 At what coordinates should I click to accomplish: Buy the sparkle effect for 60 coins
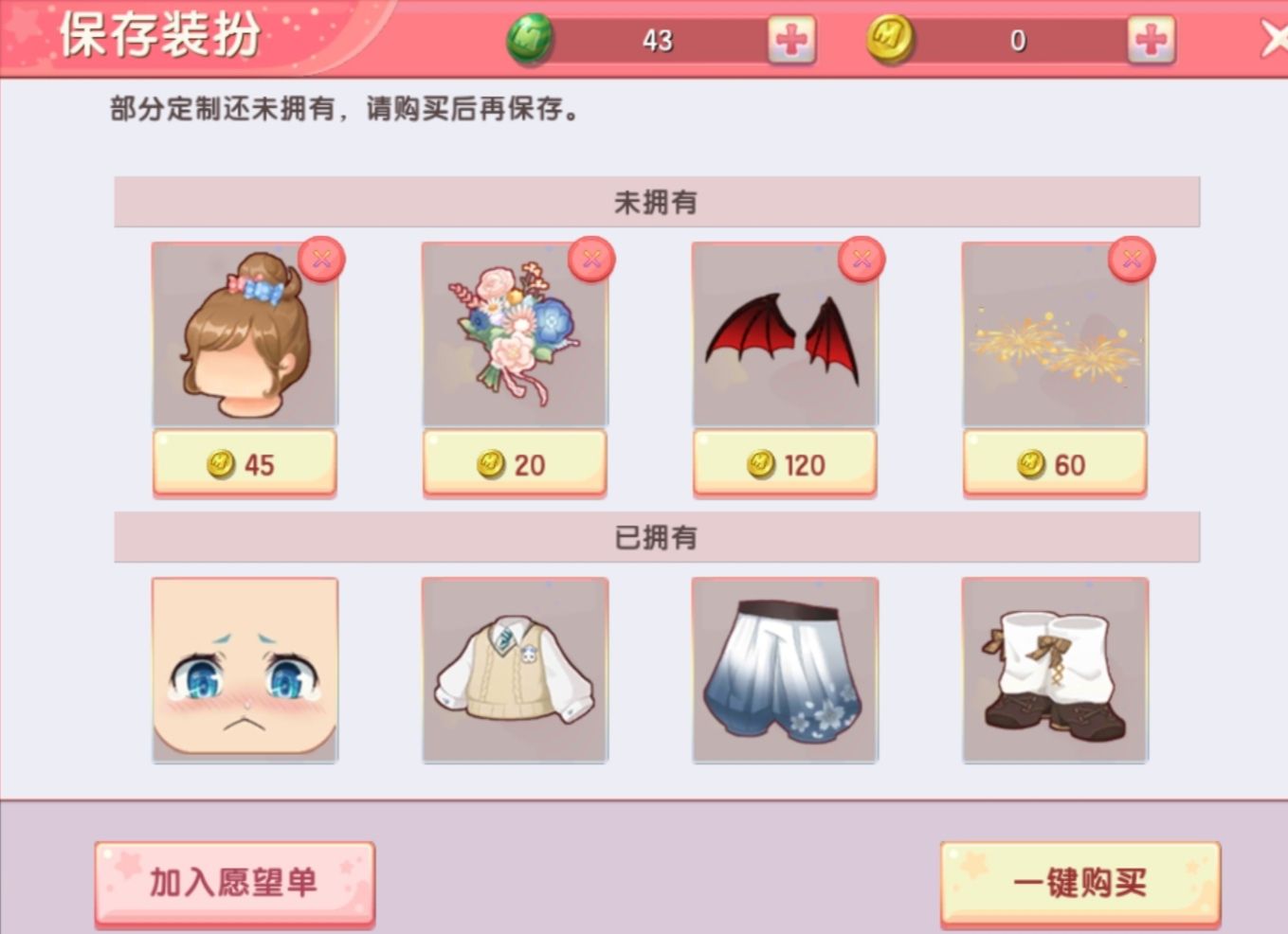point(1055,464)
